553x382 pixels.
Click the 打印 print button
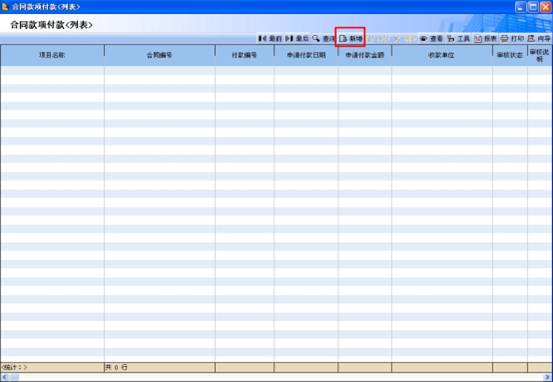point(512,38)
